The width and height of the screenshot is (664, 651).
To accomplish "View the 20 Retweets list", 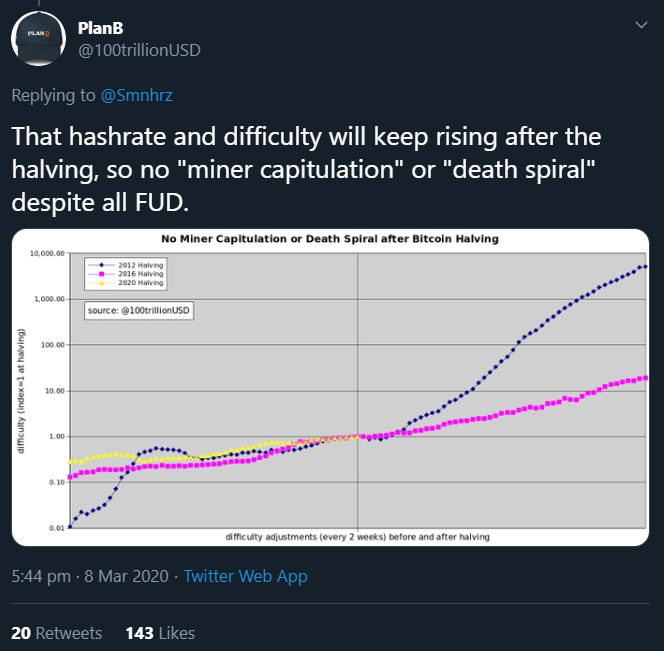I will point(57,633).
